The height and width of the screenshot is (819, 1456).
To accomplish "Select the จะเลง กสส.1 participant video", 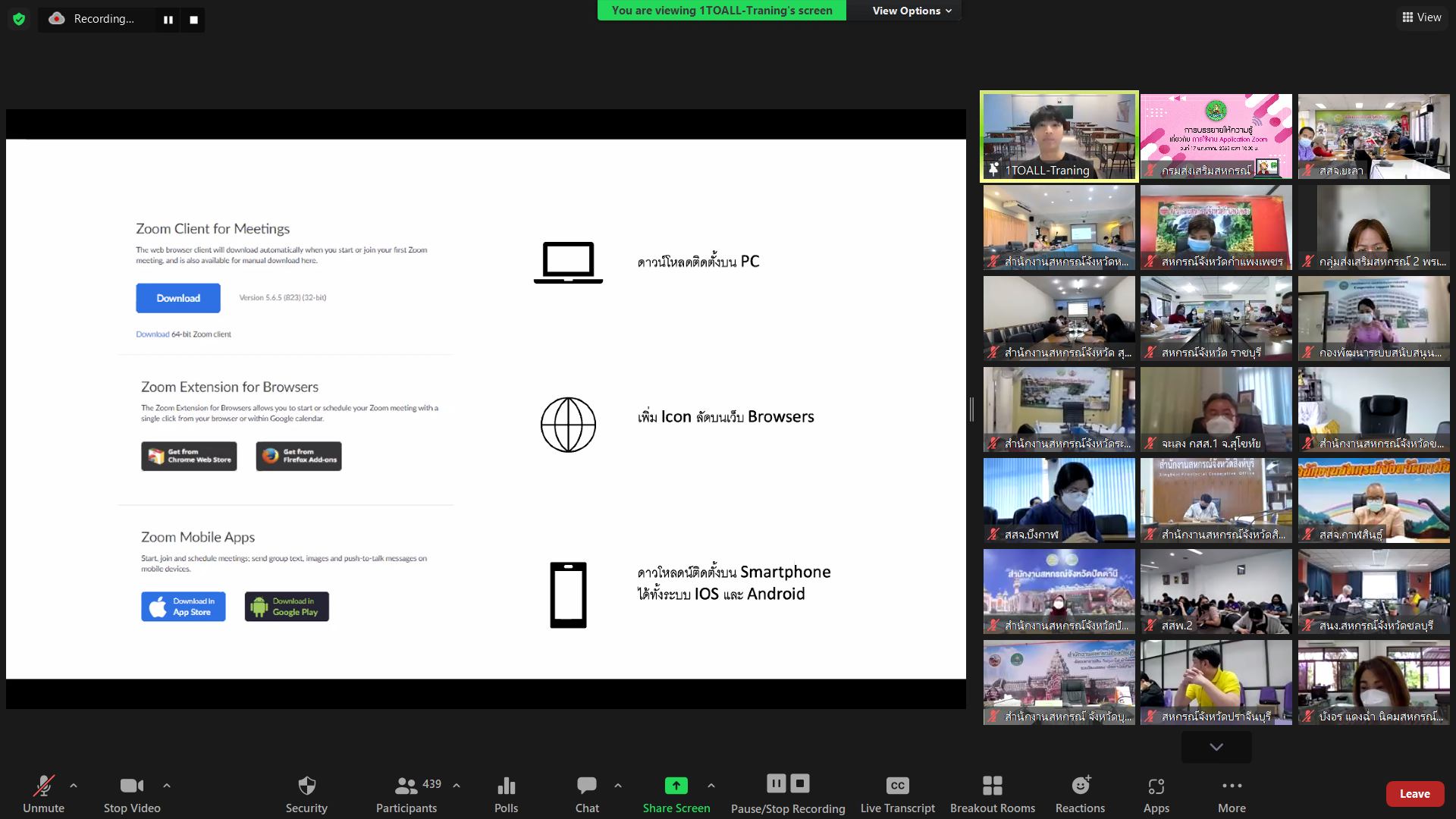I will click(1216, 409).
